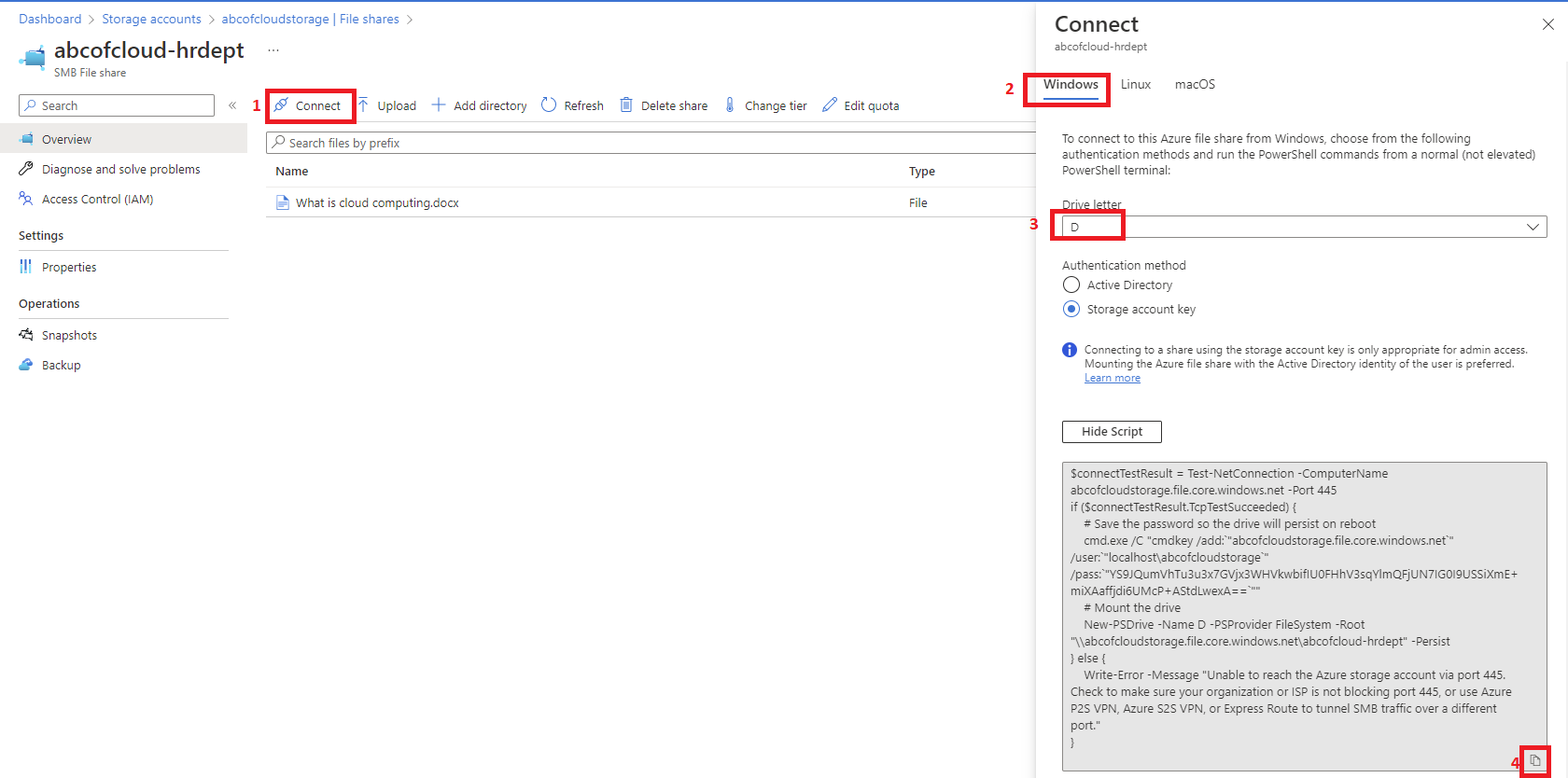Click the Change tier thermometer icon
The image size is (1568, 778).
point(730,105)
